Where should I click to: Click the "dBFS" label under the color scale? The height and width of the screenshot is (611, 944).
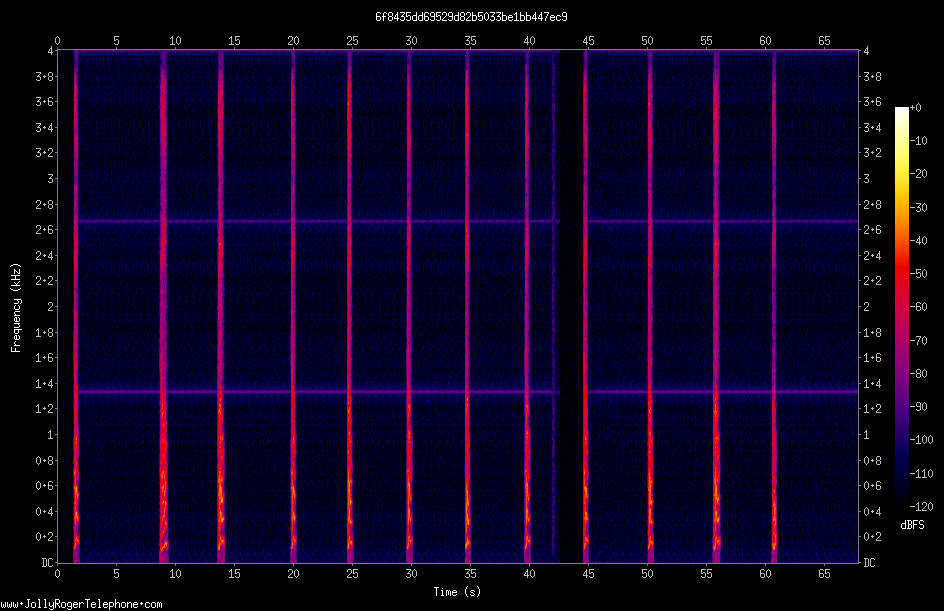coord(912,525)
